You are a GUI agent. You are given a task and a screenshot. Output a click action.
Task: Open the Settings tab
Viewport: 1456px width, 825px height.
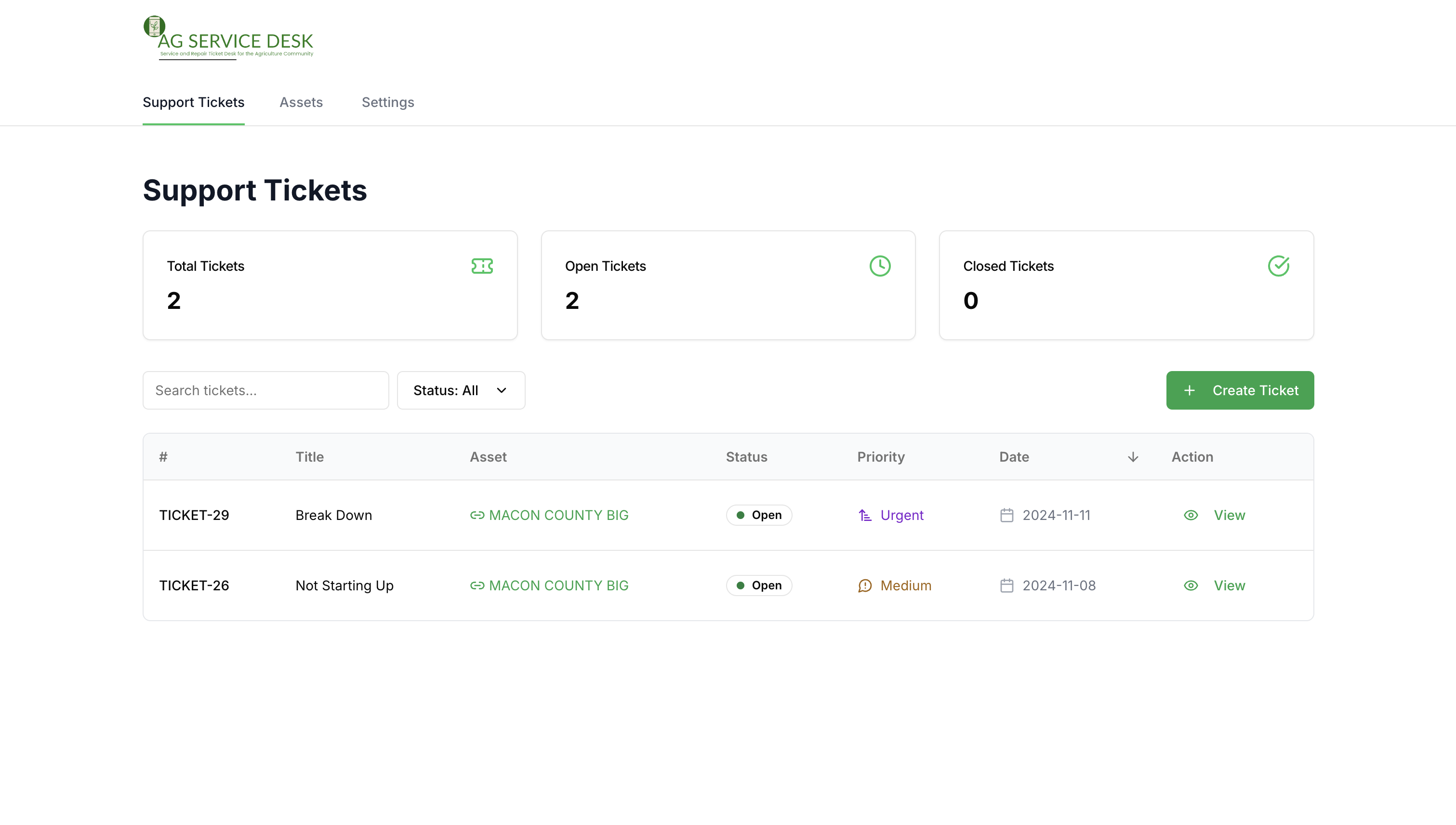point(387,103)
